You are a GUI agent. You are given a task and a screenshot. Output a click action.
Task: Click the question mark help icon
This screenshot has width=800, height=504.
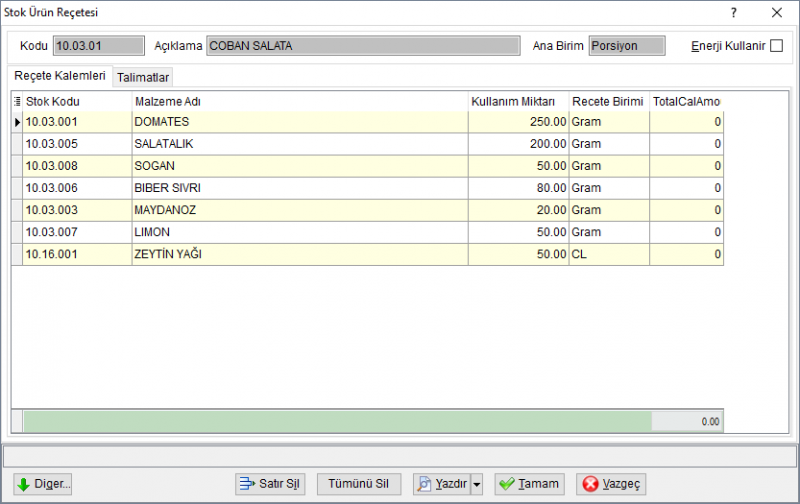point(734,12)
